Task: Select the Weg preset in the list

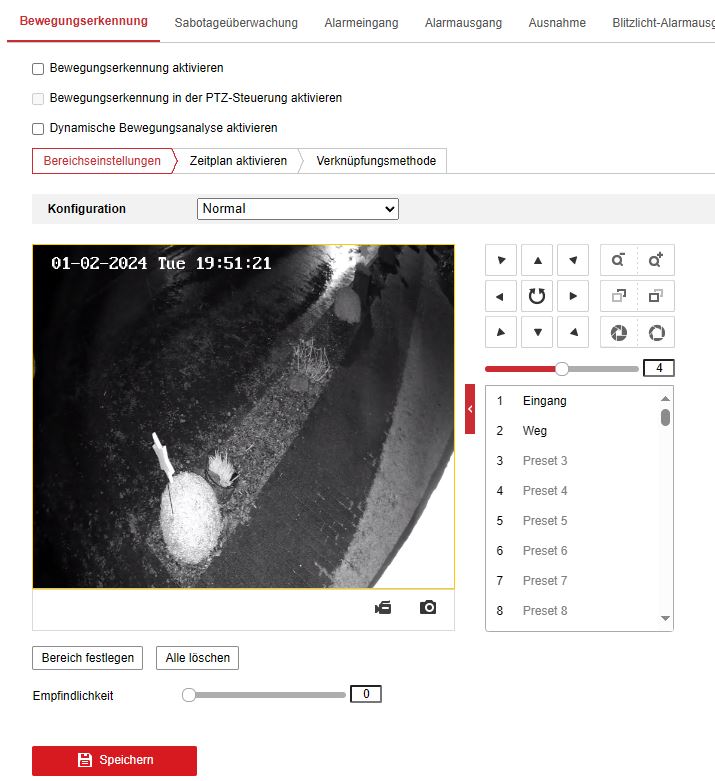Action: [534, 431]
